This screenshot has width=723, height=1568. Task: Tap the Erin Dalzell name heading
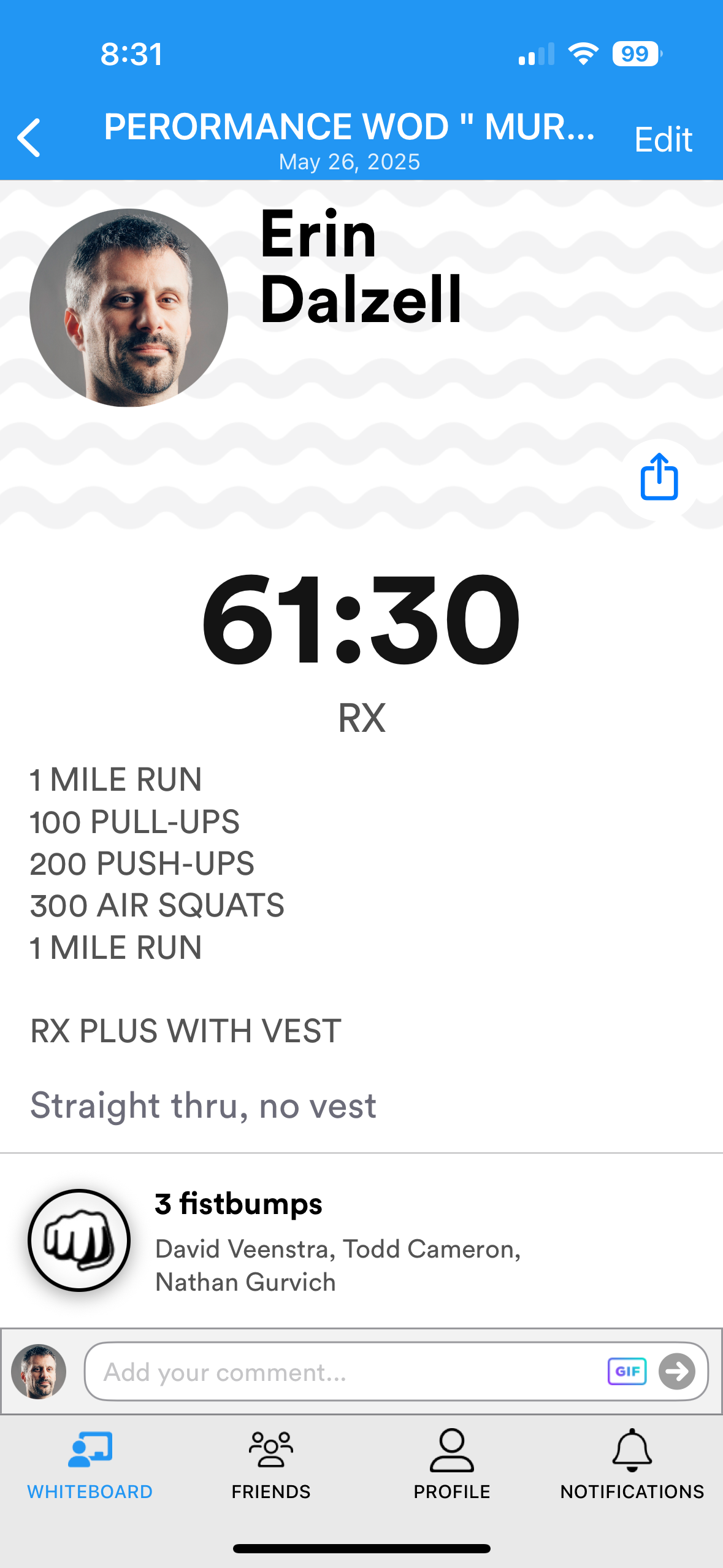[x=361, y=267]
